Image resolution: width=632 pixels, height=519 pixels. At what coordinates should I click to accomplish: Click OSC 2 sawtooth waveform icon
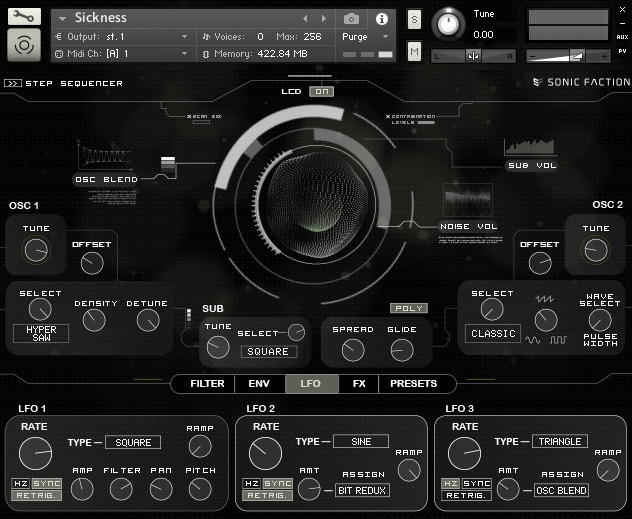[x=545, y=299]
